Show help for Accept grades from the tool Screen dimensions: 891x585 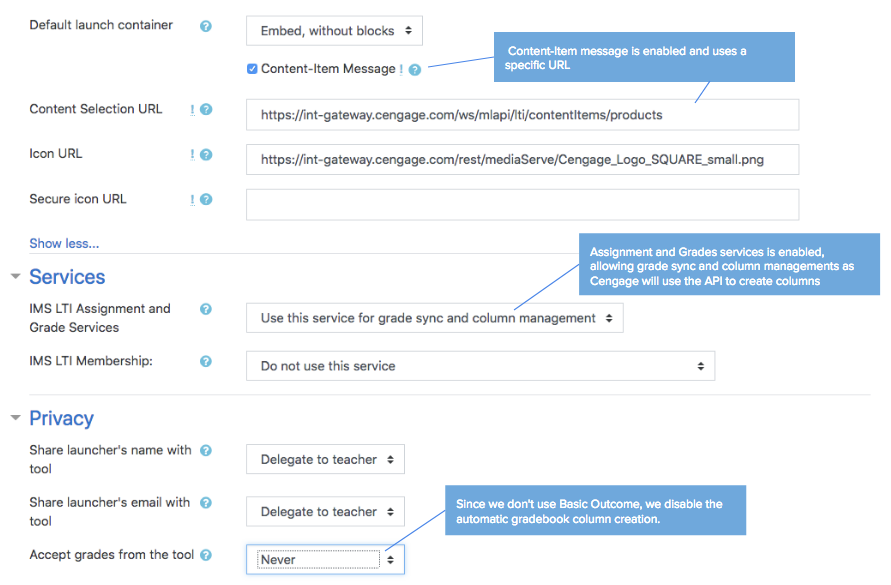click(206, 555)
